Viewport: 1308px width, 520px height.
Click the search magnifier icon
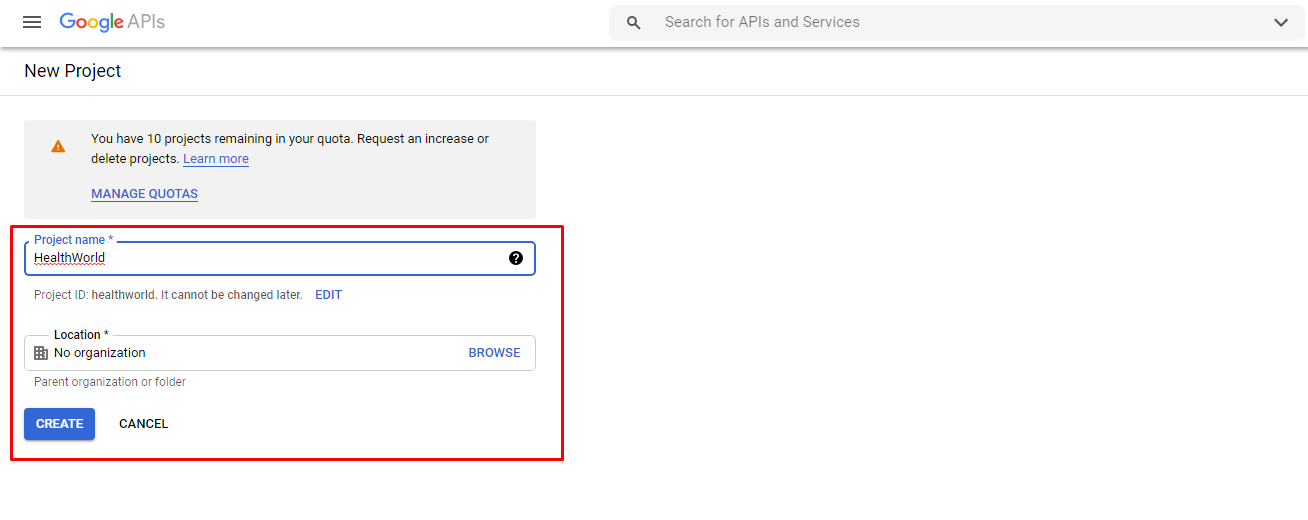point(634,23)
